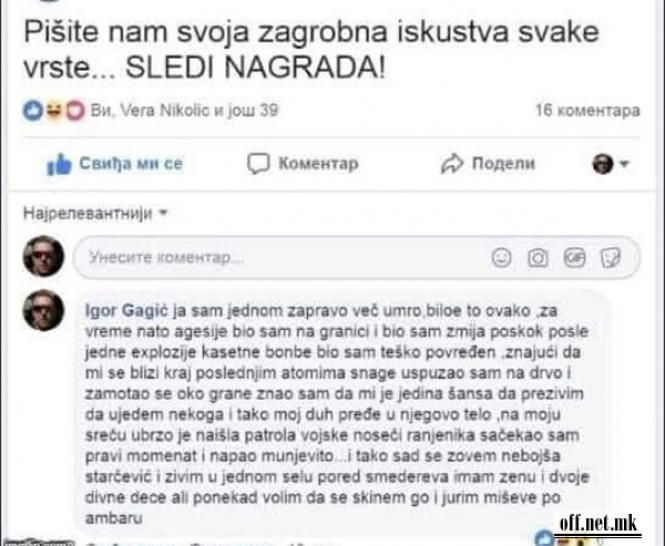Image resolution: width=665 pixels, height=546 pixels.
Task: Open the sticker picker icon
Action: point(611,258)
